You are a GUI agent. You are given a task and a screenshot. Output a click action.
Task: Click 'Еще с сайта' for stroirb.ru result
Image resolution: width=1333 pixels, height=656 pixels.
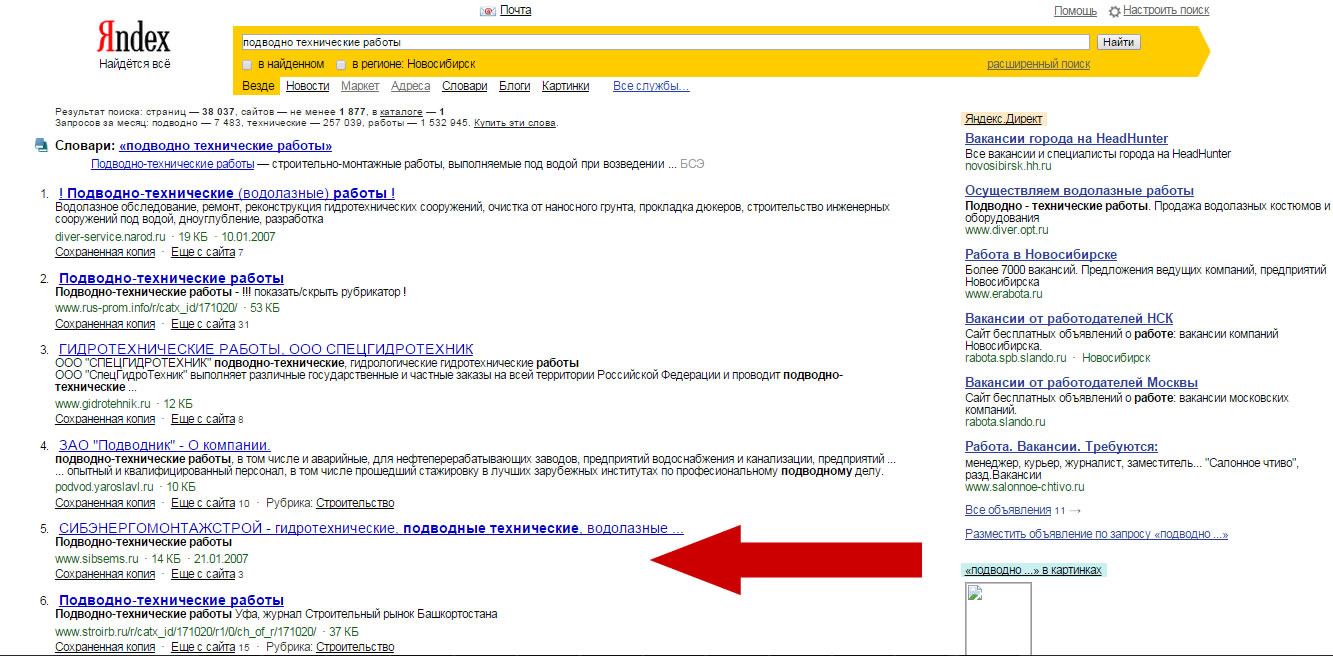[x=203, y=647]
